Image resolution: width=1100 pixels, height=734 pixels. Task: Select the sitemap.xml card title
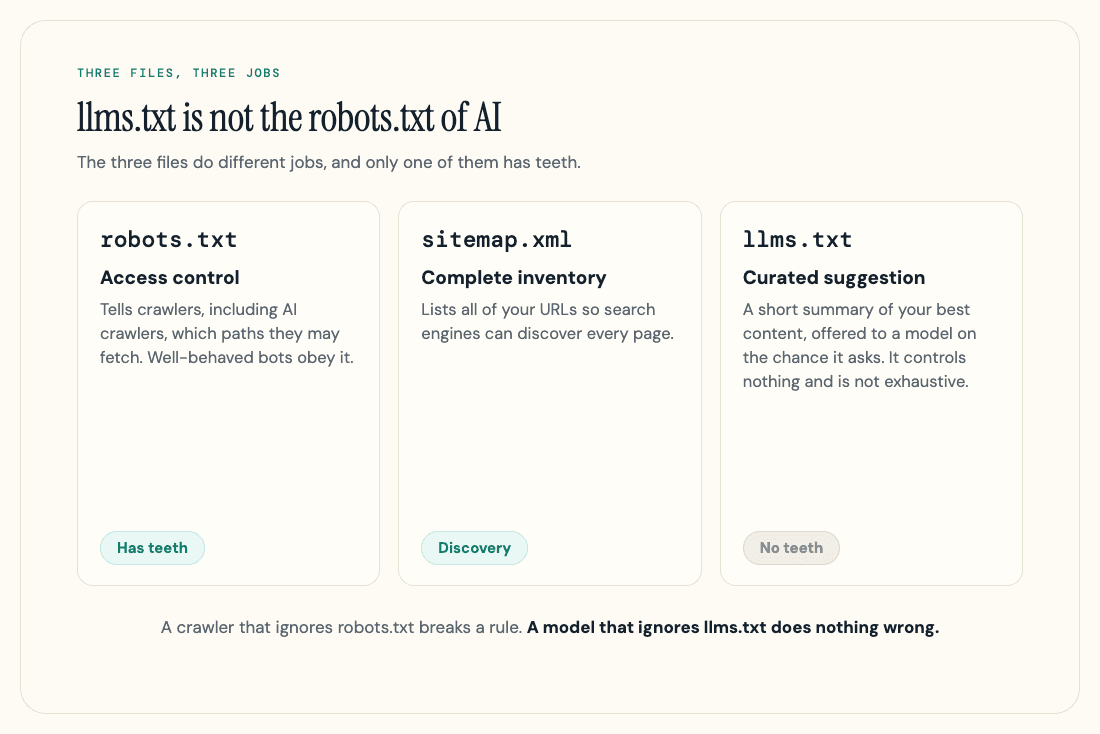pyautogui.click(x=496, y=240)
